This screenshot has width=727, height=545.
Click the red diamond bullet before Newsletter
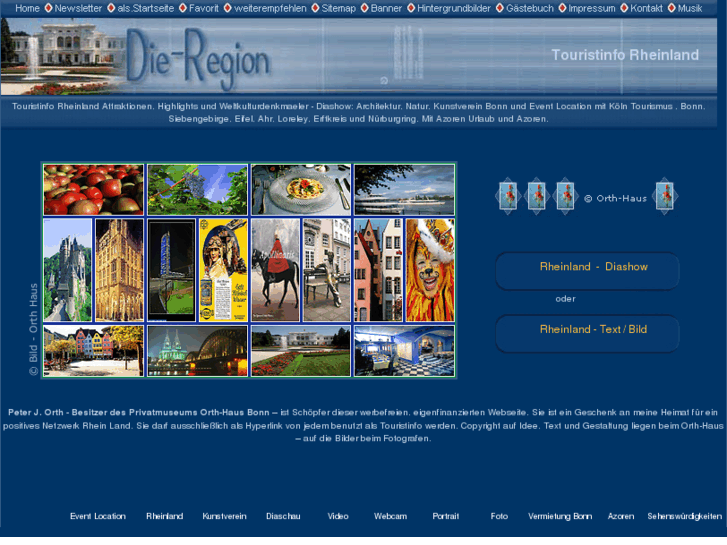point(48,8)
